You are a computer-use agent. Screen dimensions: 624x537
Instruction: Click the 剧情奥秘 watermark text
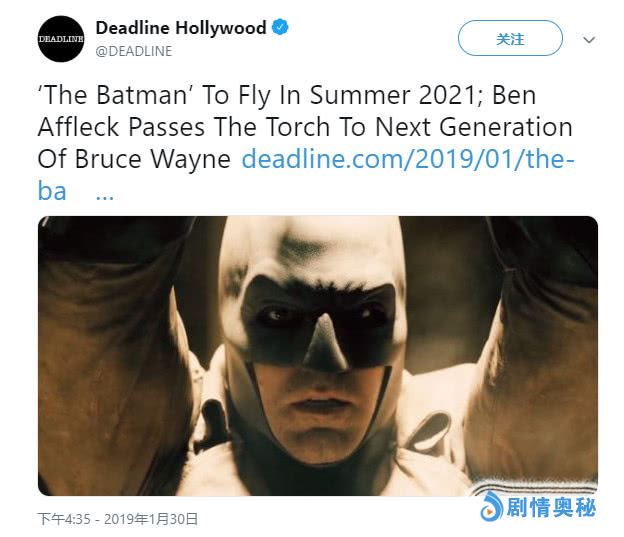pyautogui.click(x=551, y=508)
